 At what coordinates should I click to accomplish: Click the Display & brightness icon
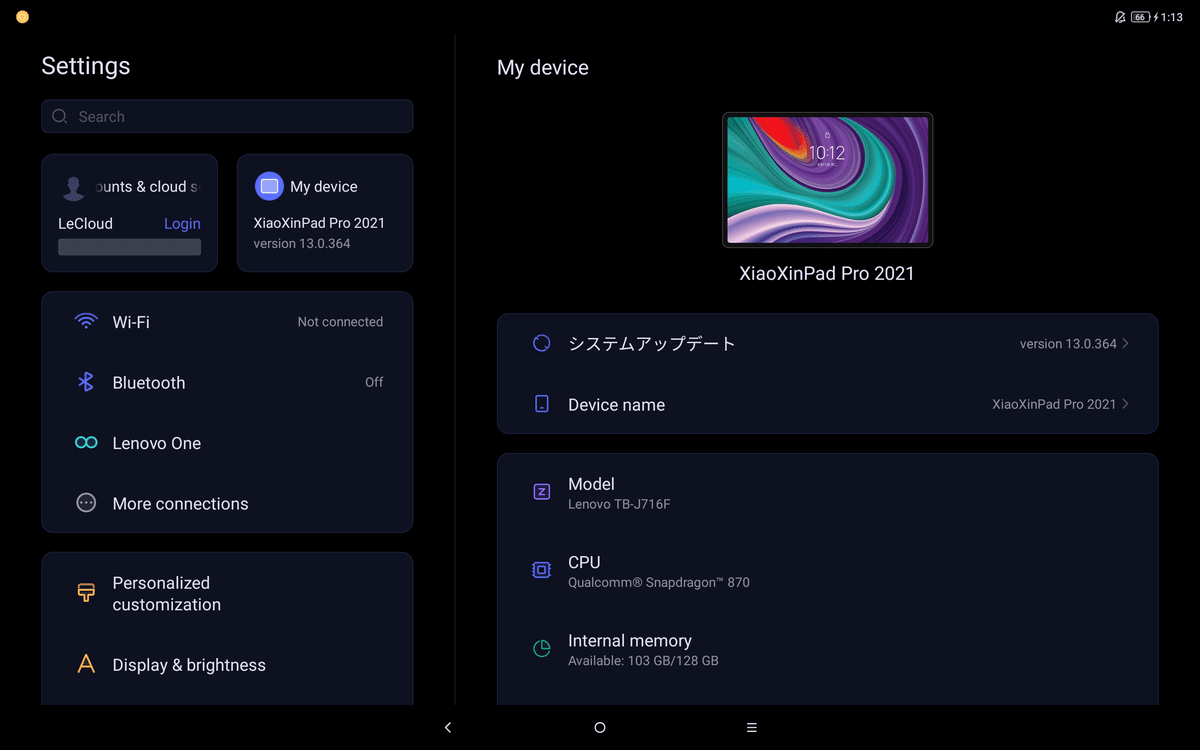[86, 665]
